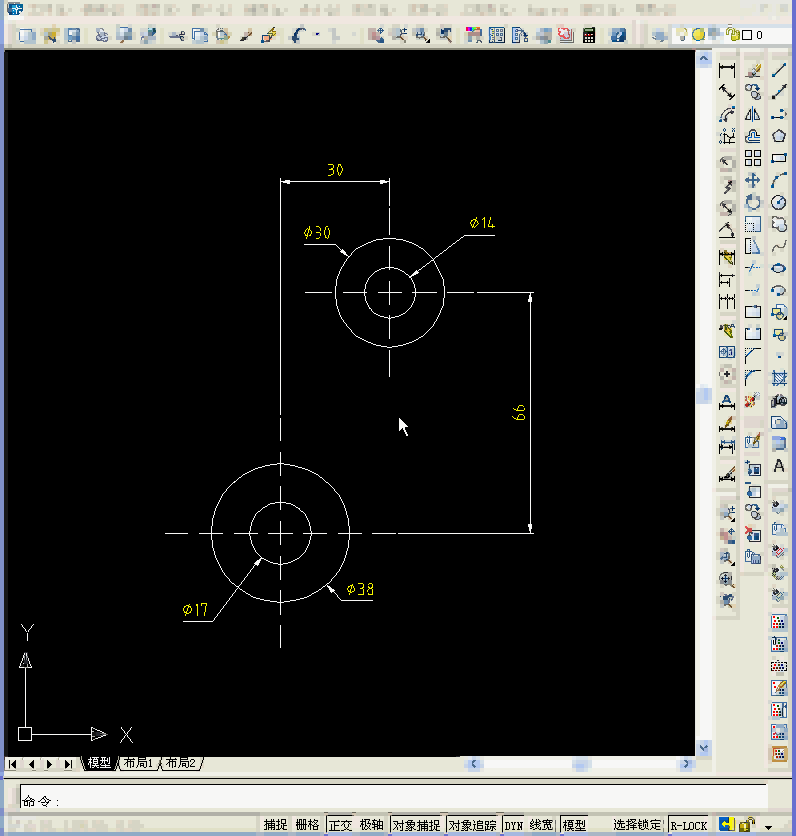This screenshot has width=796, height=836.
Task: Toggle 正交 ortho mode
Action: (340, 825)
